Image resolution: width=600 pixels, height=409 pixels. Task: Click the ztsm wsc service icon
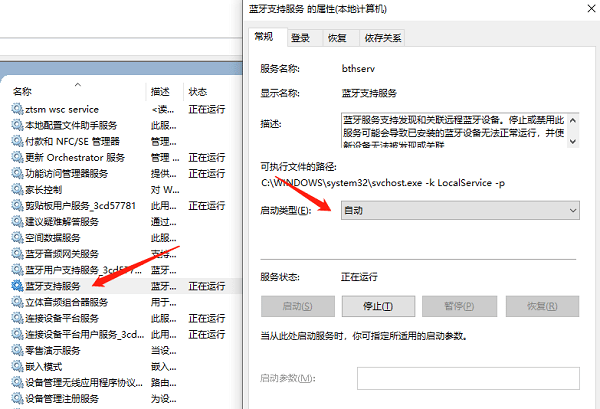[x=16, y=109]
